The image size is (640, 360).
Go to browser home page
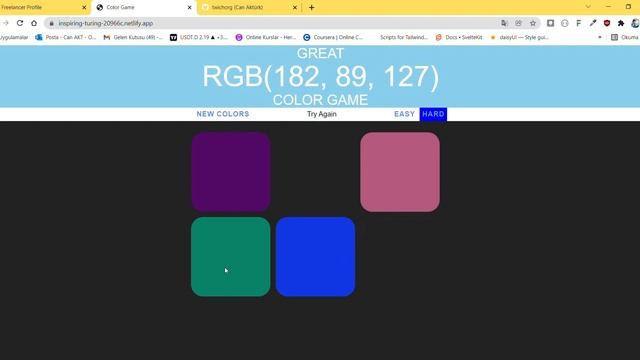click(34, 23)
